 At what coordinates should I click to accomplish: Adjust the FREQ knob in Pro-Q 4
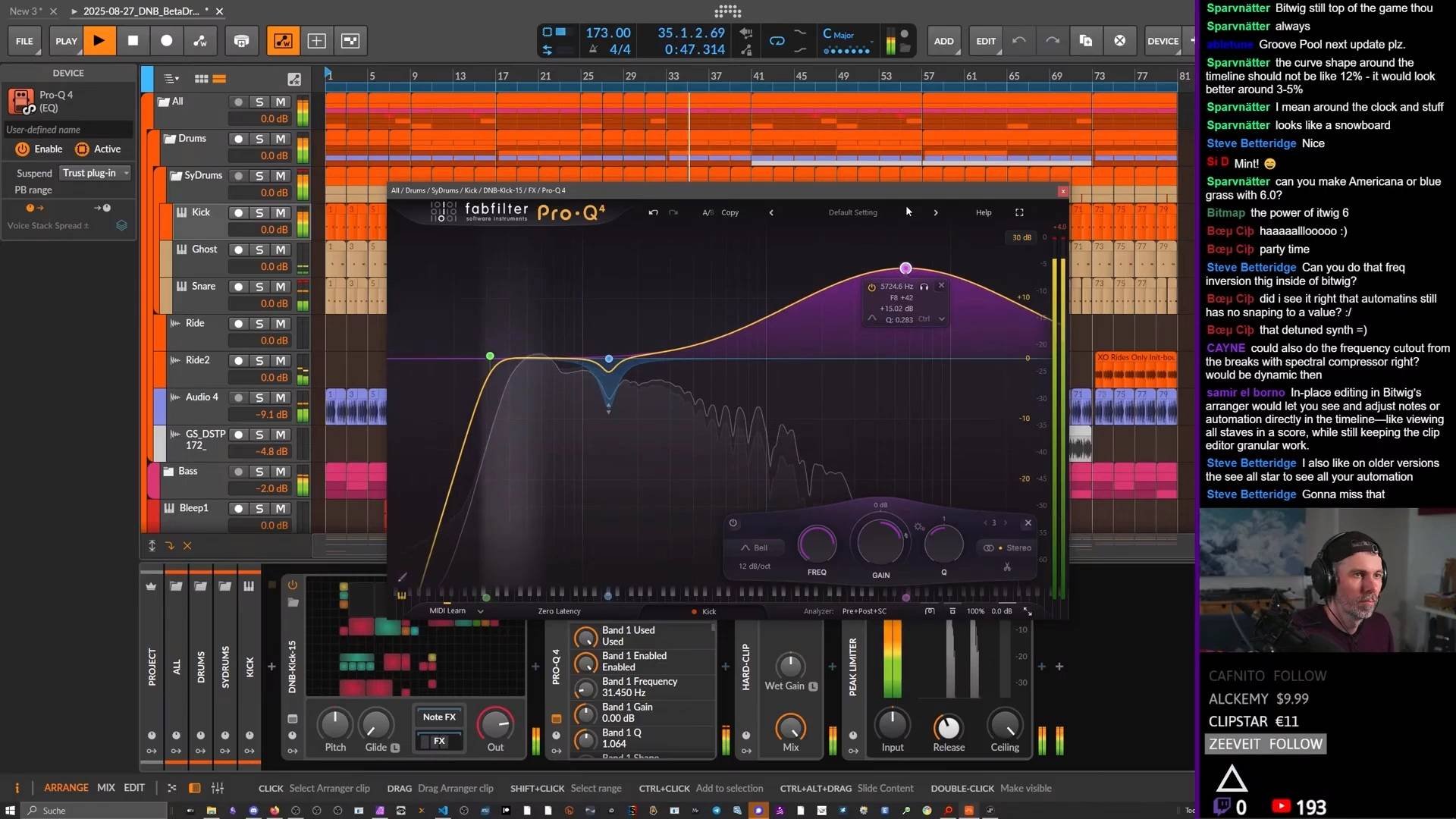tap(817, 544)
